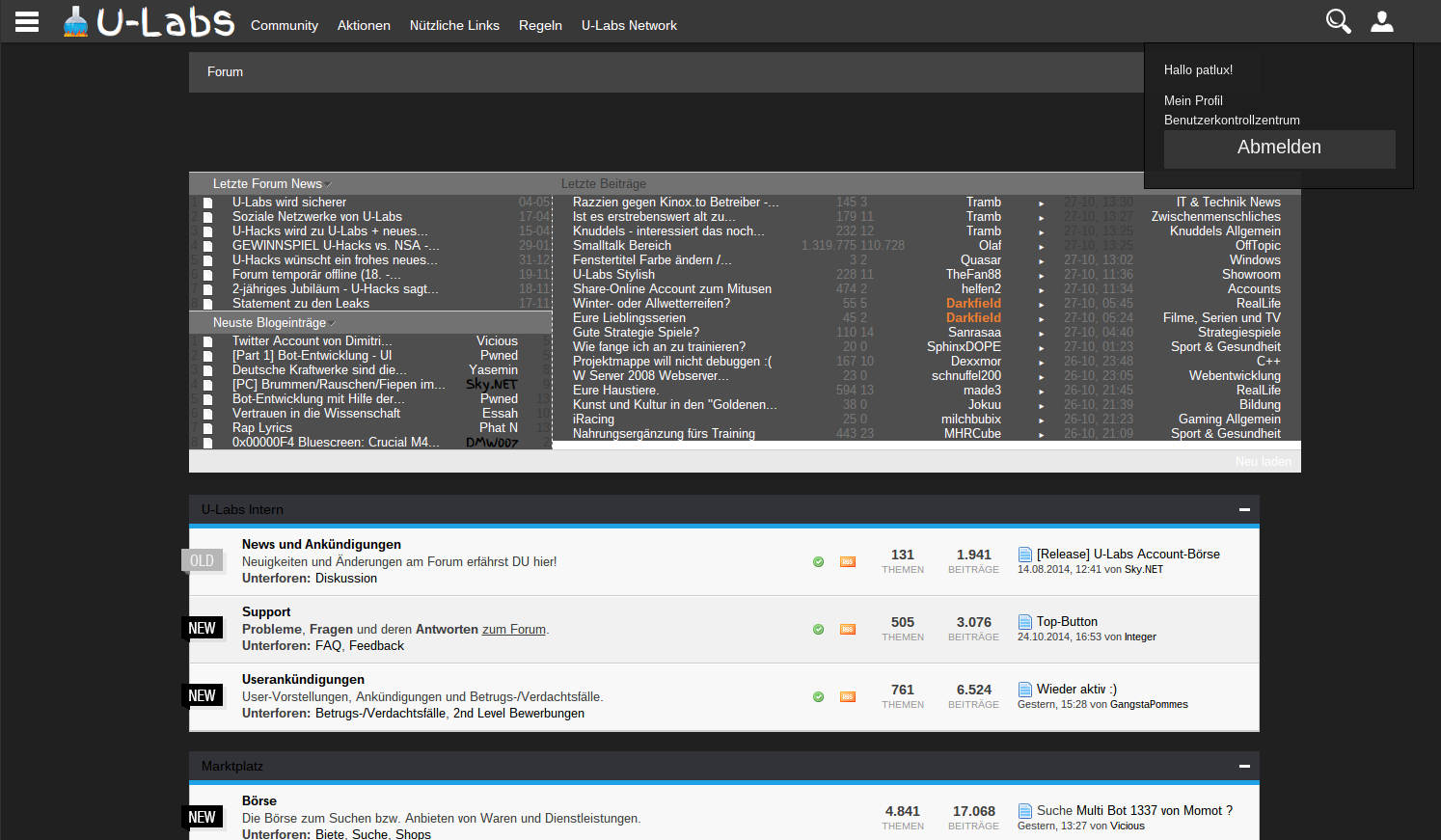The width and height of the screenshot is (1441, 840).
Task: Open the Community menu
Action: (x=284, y=25)
